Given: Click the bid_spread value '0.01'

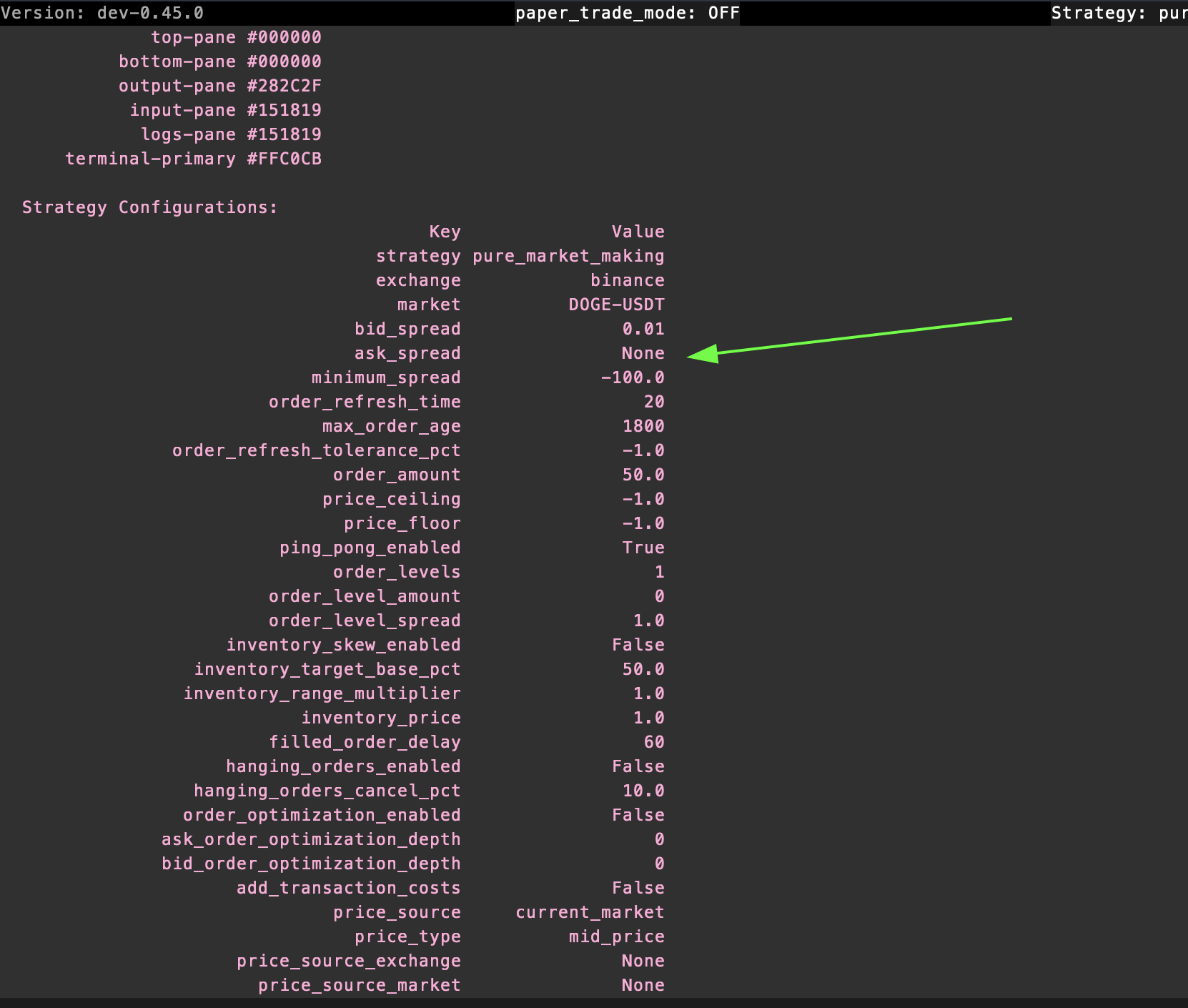Looking at the screenshot, I should click(x=643, y=329).
